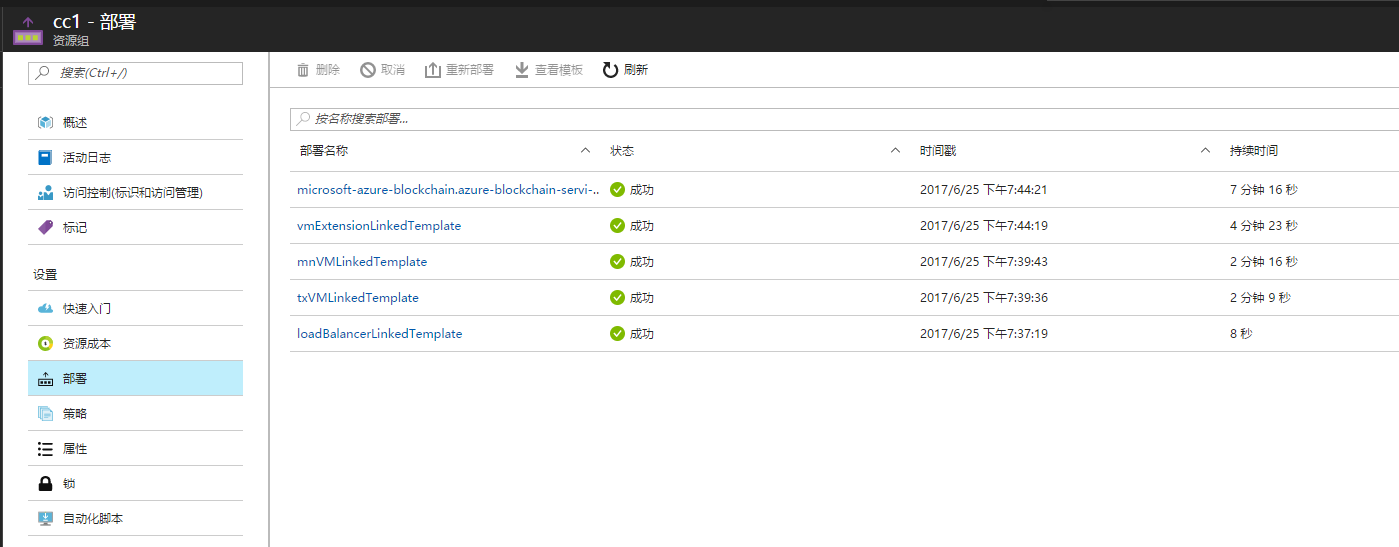Open 活动日志 activity log

pyautogui.click(x=86, y=158)
